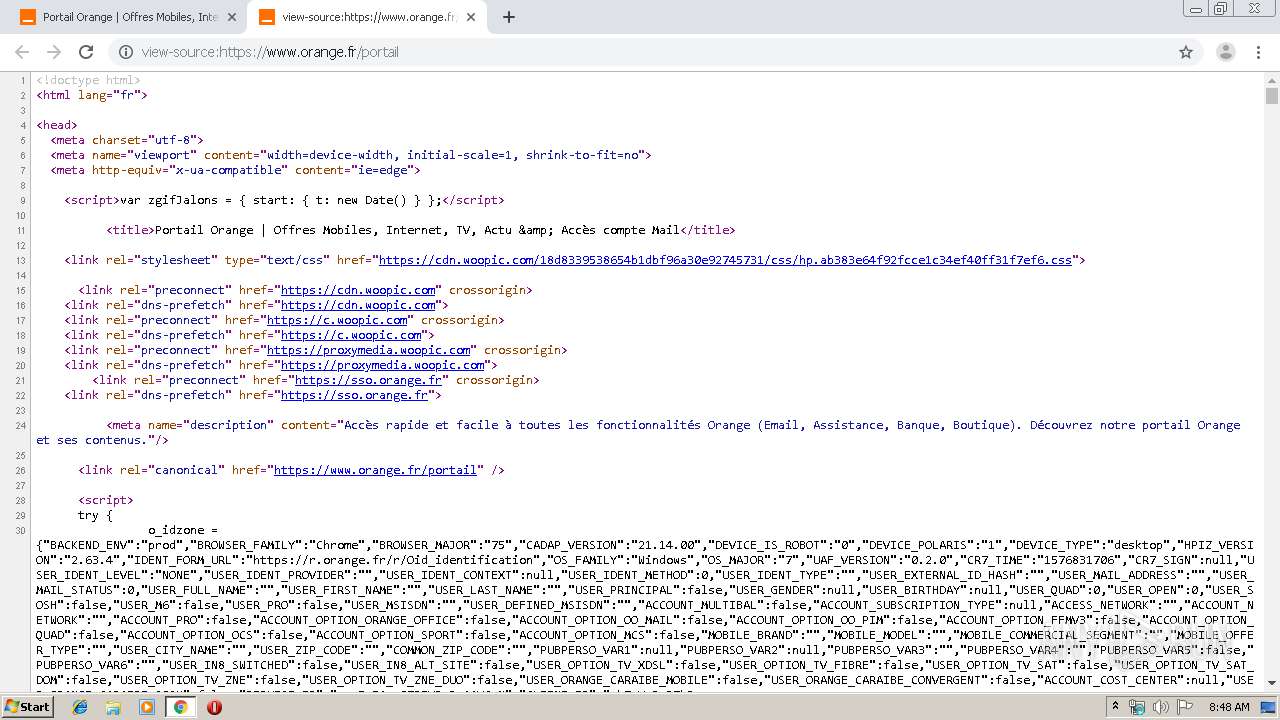View site information icon in address bar
The image size is (1280, 720).
[126, 52]
